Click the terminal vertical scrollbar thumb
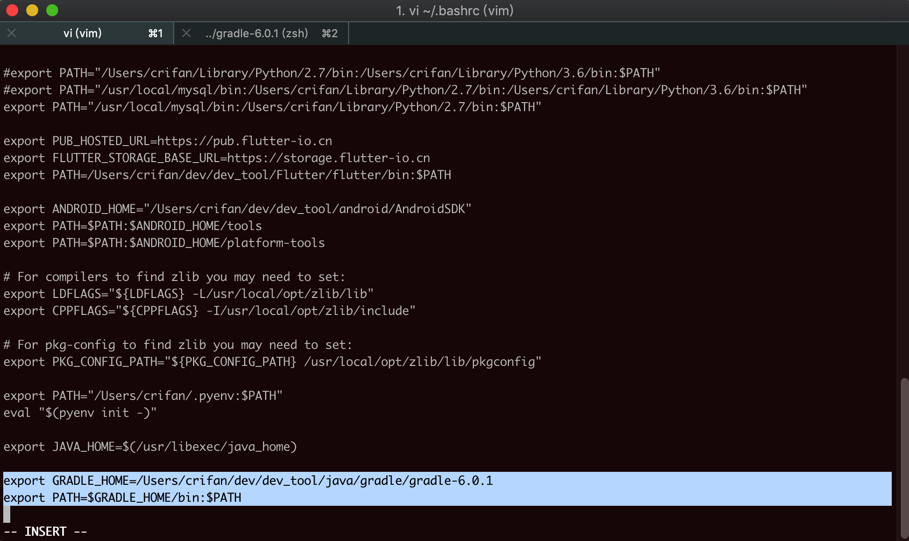The width and height of the screenshot is (909, 541). (904, 458)
